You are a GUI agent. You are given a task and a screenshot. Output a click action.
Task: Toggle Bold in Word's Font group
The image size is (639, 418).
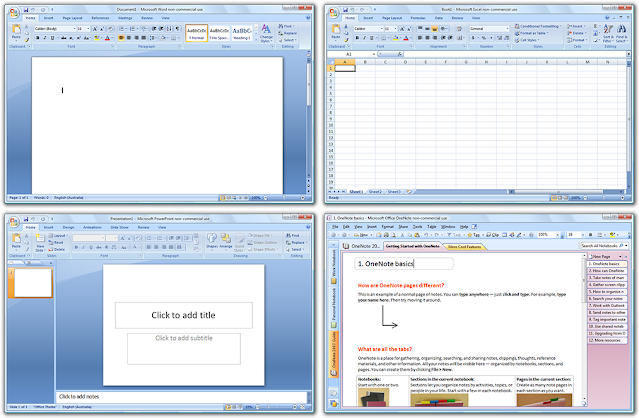(37, 38)
